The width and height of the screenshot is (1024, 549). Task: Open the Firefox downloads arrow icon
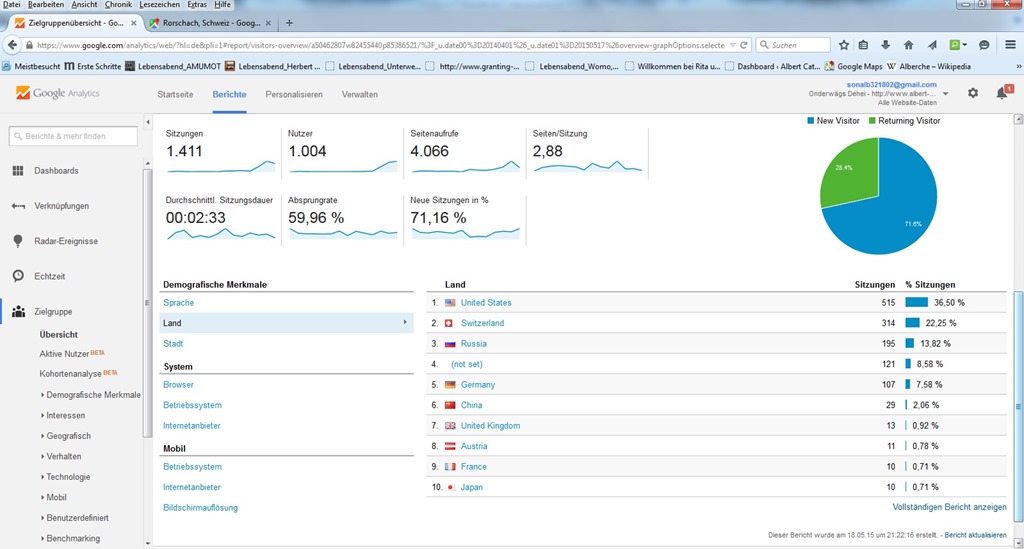(x=886, y=45)
